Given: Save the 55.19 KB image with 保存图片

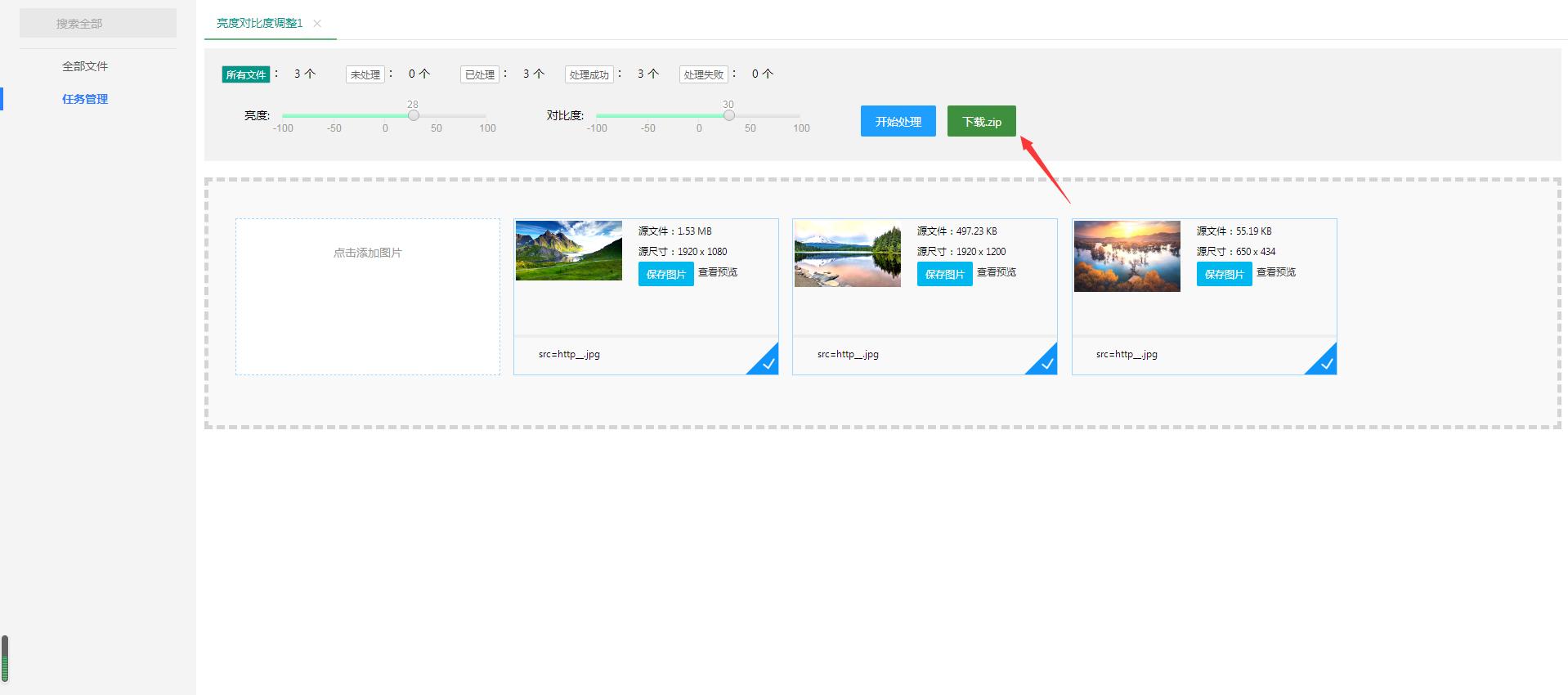Looking at the screenshot, I should coord(1225,274).
